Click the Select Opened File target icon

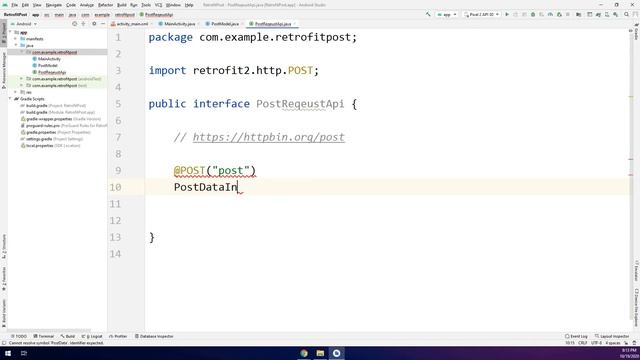(x=74, y=24)
